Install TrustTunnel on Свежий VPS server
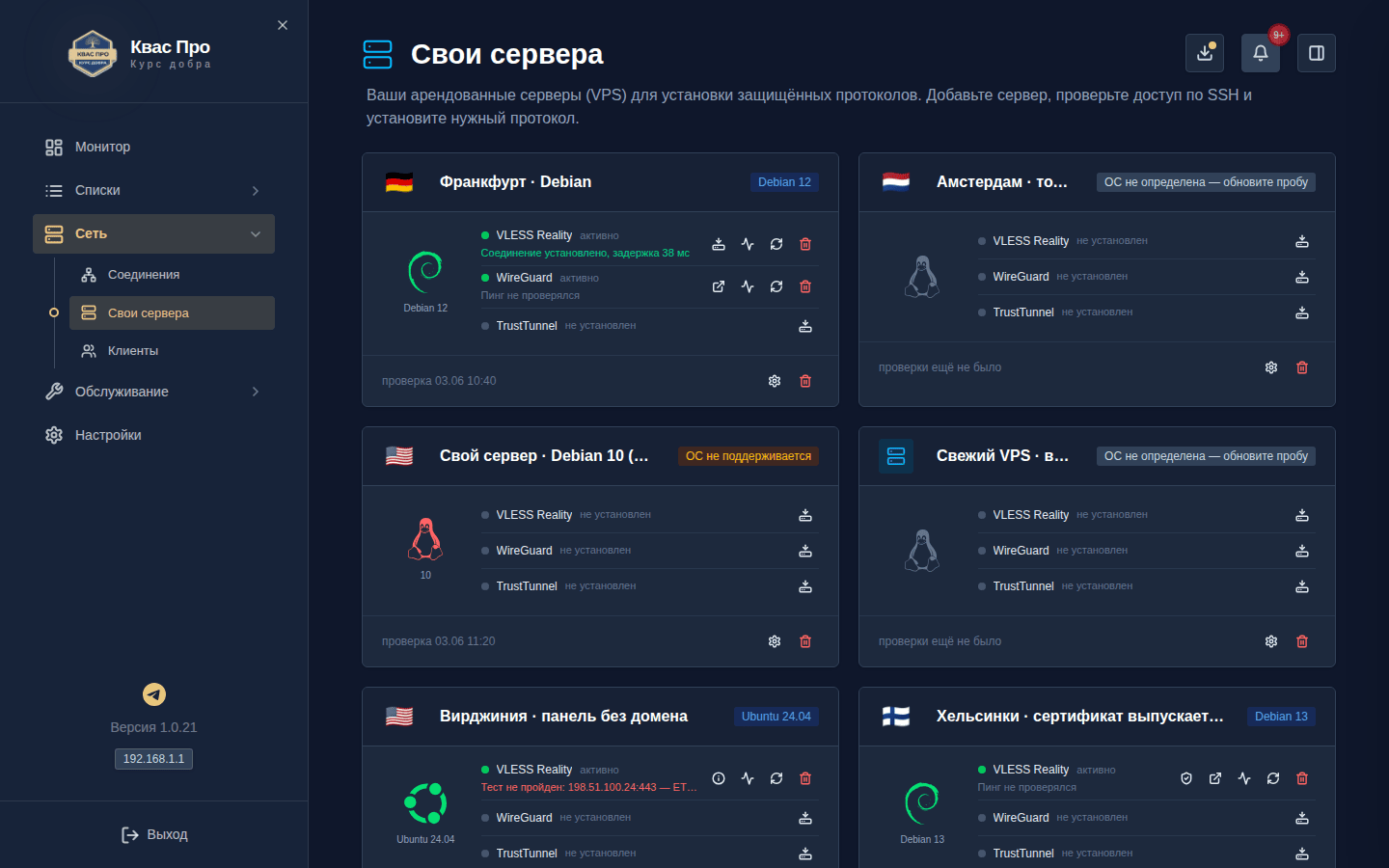 tap(1302, 586)
